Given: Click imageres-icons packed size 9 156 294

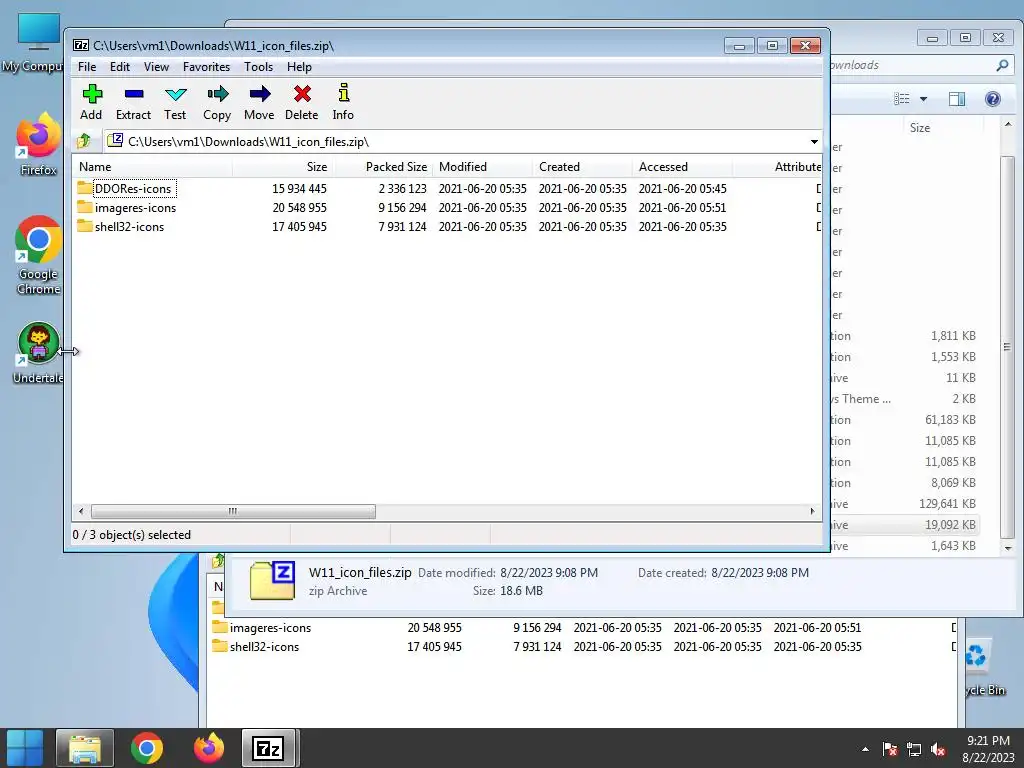Looking at the screenshot, I should (402, 208).
